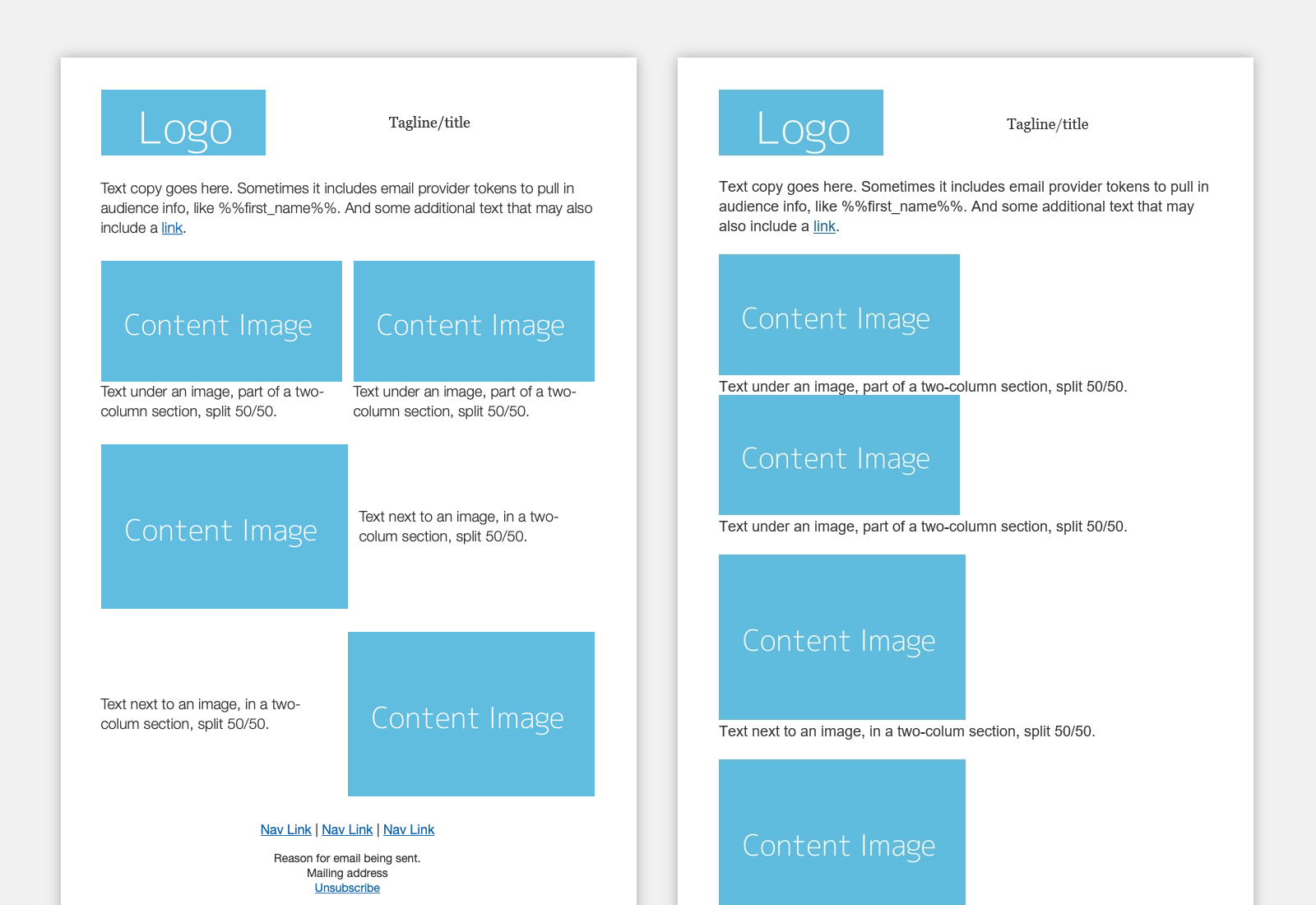1316x905 pixels.
Task: Click the first Nav Link in the footer
Action: point(285,829)
